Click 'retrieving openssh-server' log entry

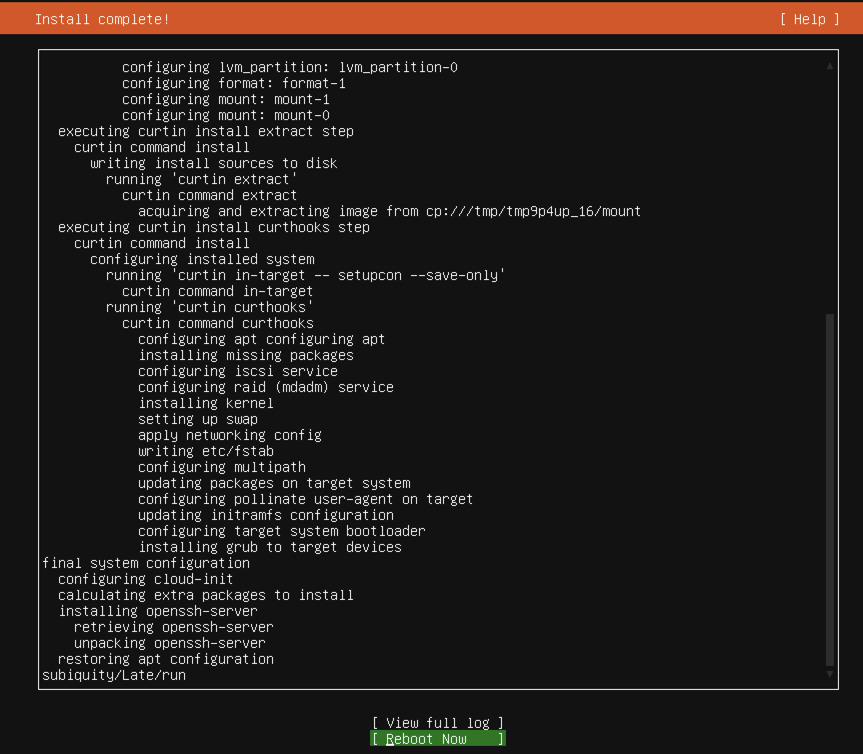click(173, 627)
